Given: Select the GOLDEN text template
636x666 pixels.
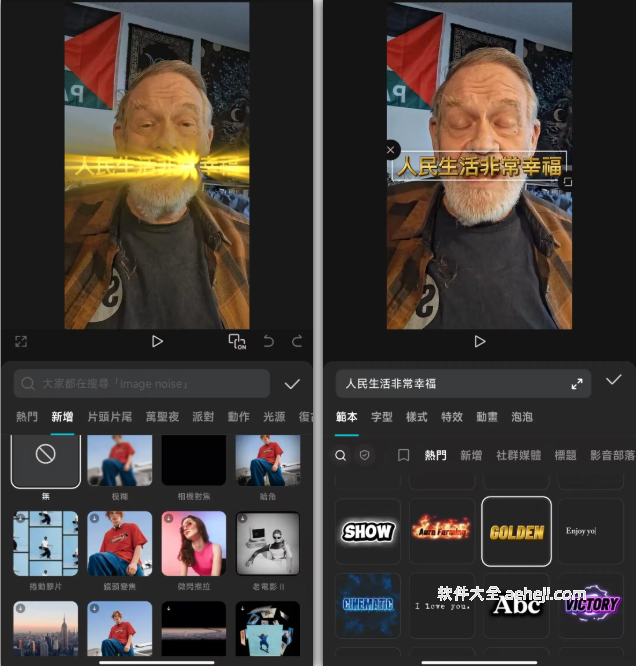Looking at the screenshot, I should click(x=516, y=532).
